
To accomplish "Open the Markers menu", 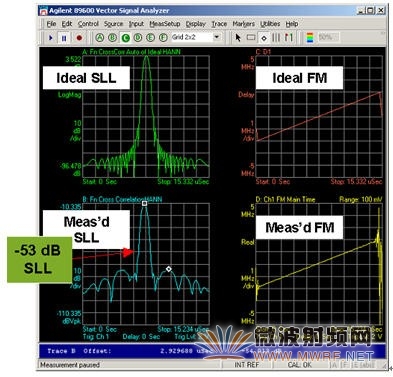I will pos(244,24).
